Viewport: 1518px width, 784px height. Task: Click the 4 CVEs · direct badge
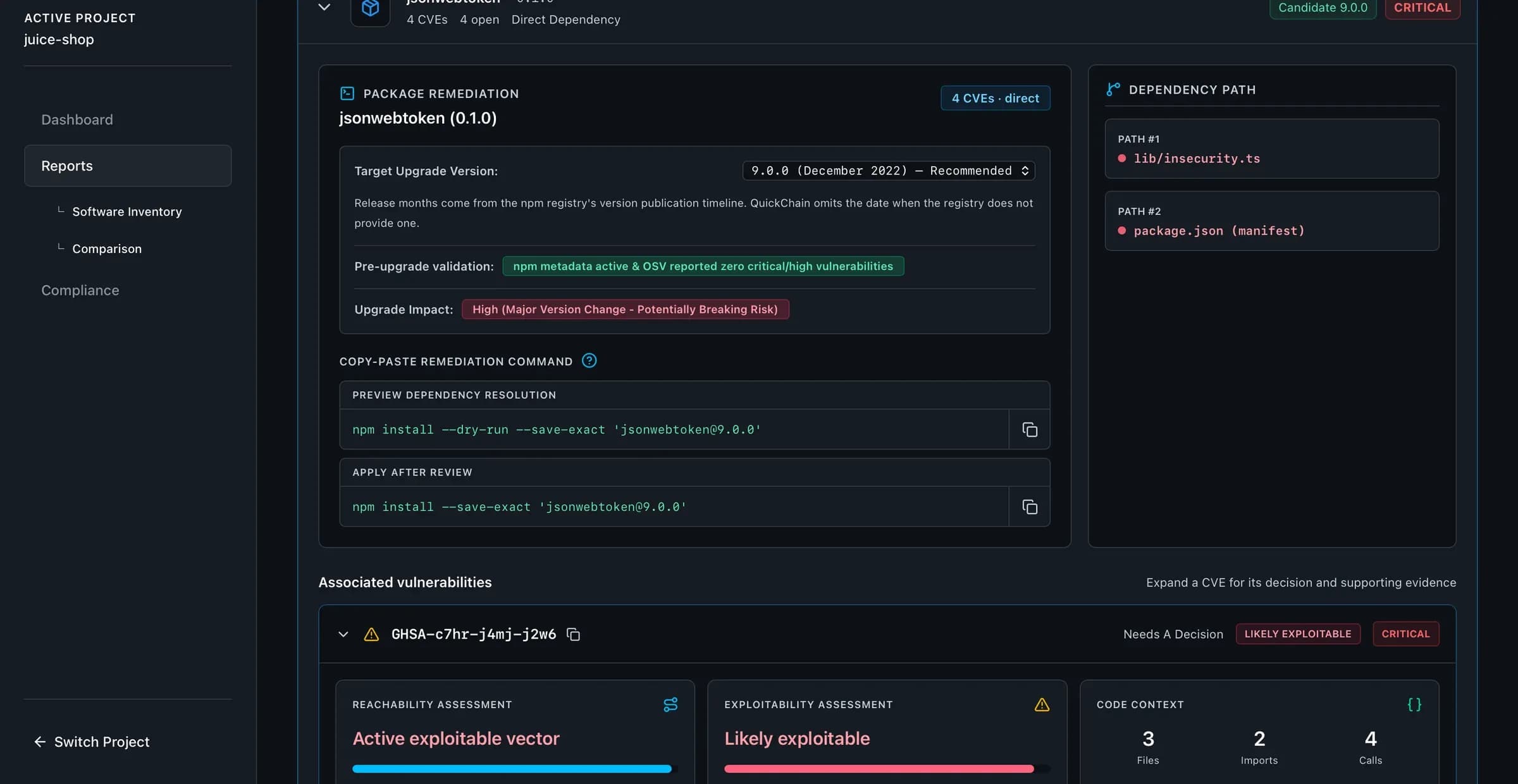996,98
